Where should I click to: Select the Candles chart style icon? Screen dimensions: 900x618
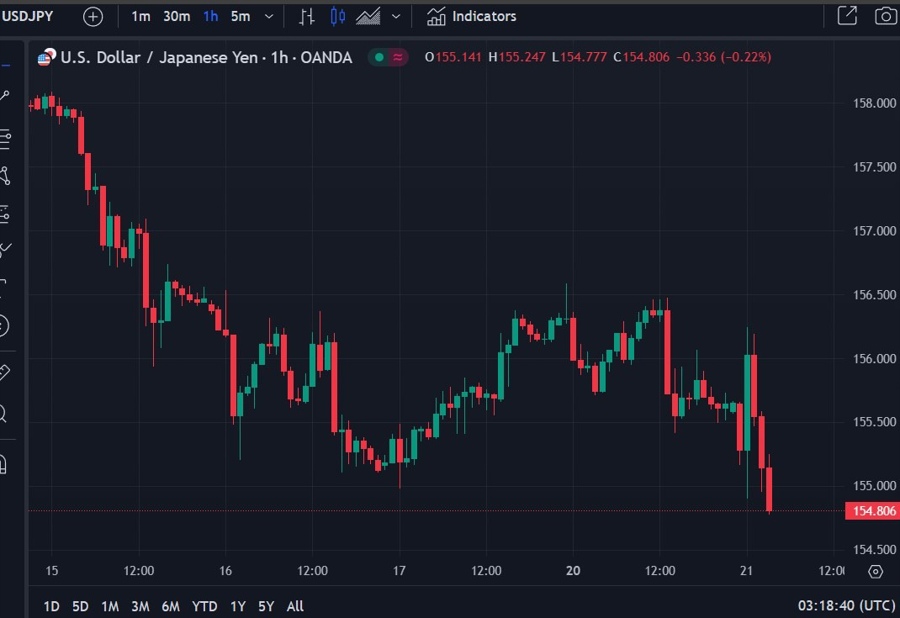pos(338,17)
